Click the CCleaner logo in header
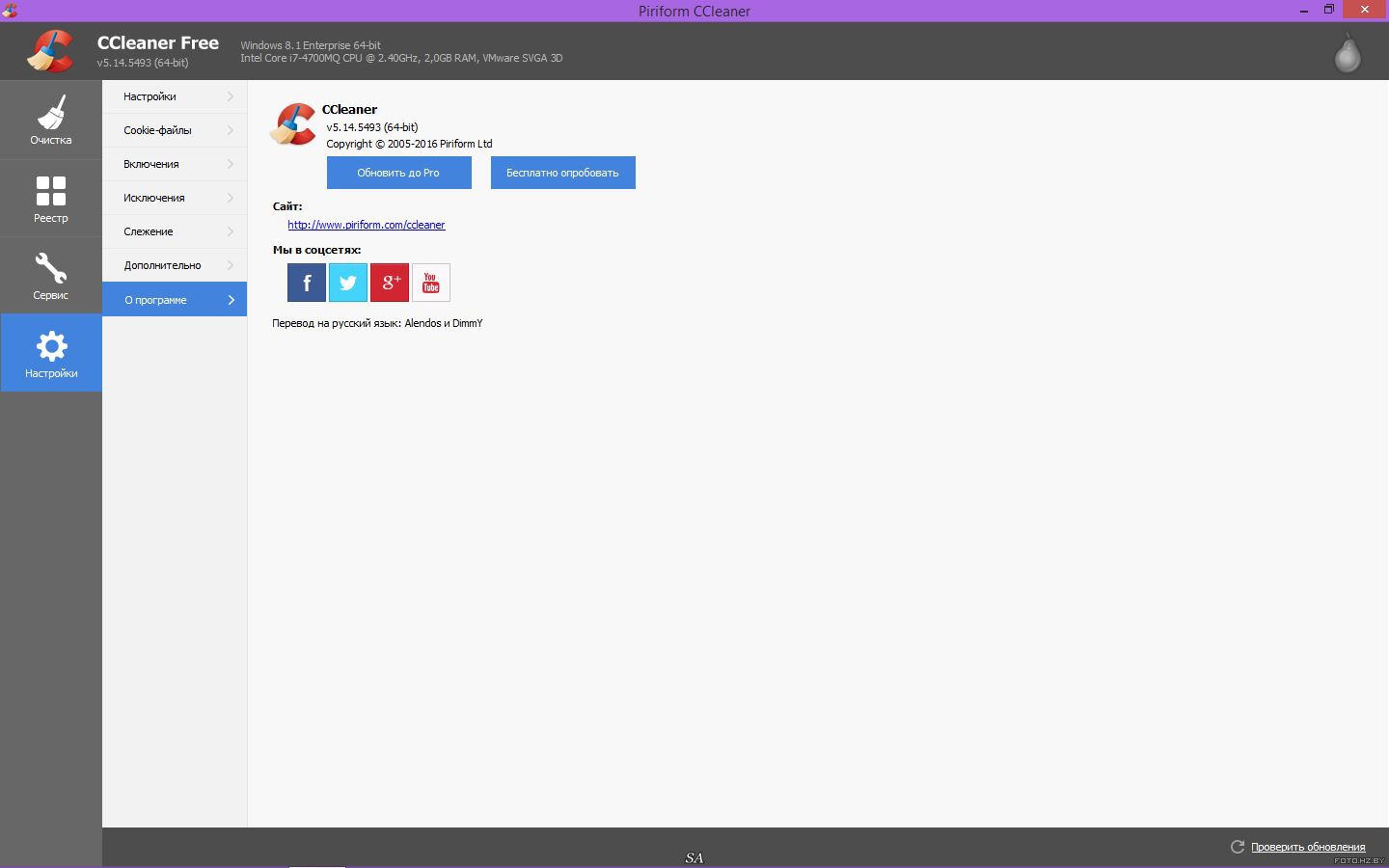Image resolution: width=1389 pixels, height=868 pixels. [50, 51]
